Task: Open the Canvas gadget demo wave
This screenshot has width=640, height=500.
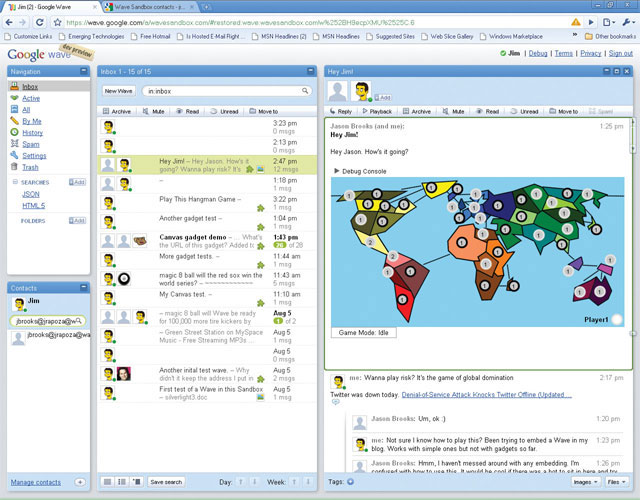Action: [x=207, y=241]
